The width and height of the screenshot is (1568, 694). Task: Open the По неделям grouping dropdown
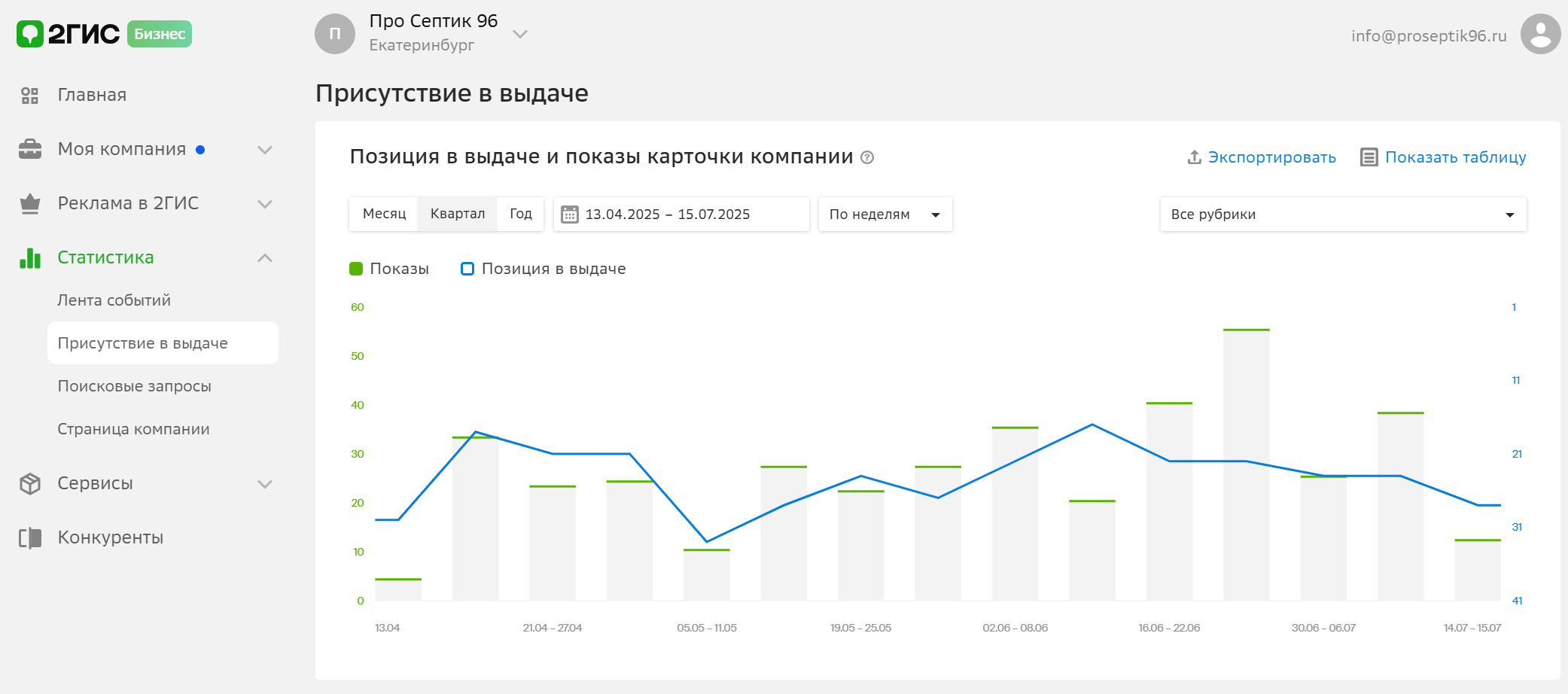coord(885,215)
